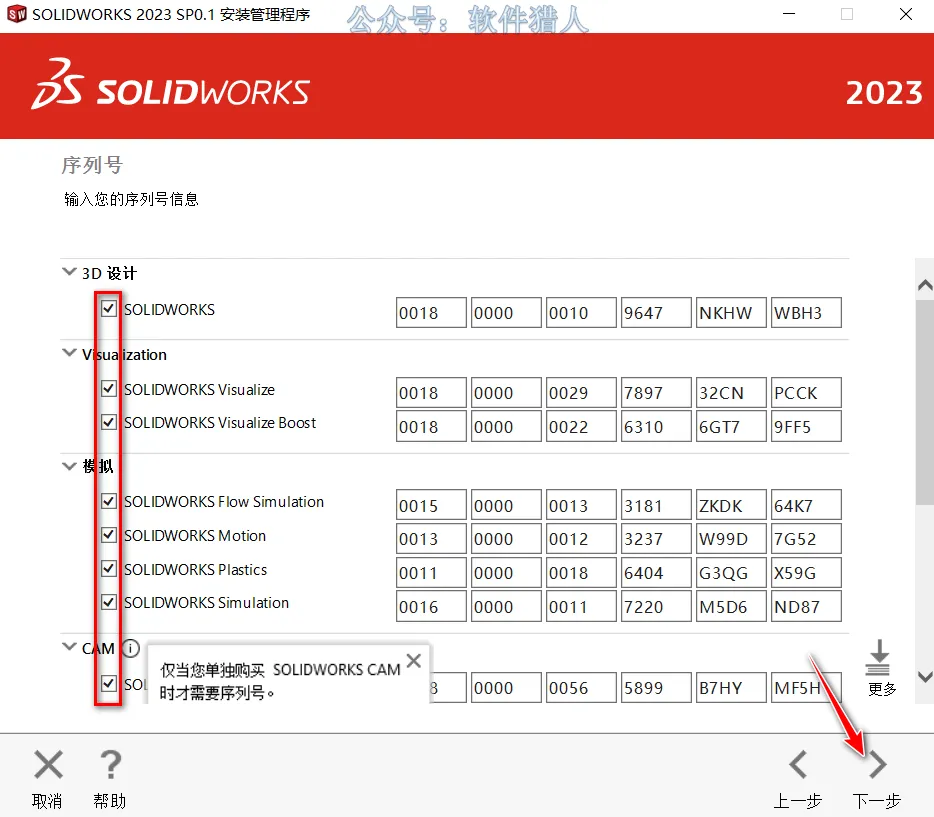Click the 更多 text label

pyautogui.click(x=882, y=689)
